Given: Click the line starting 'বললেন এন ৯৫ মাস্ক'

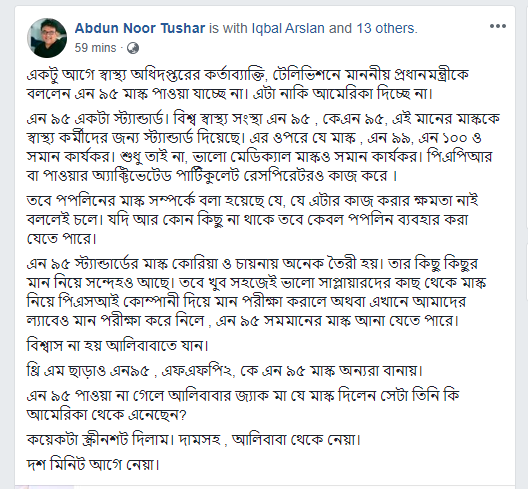Looking at the screenshot, I should [x=229, y=93].
